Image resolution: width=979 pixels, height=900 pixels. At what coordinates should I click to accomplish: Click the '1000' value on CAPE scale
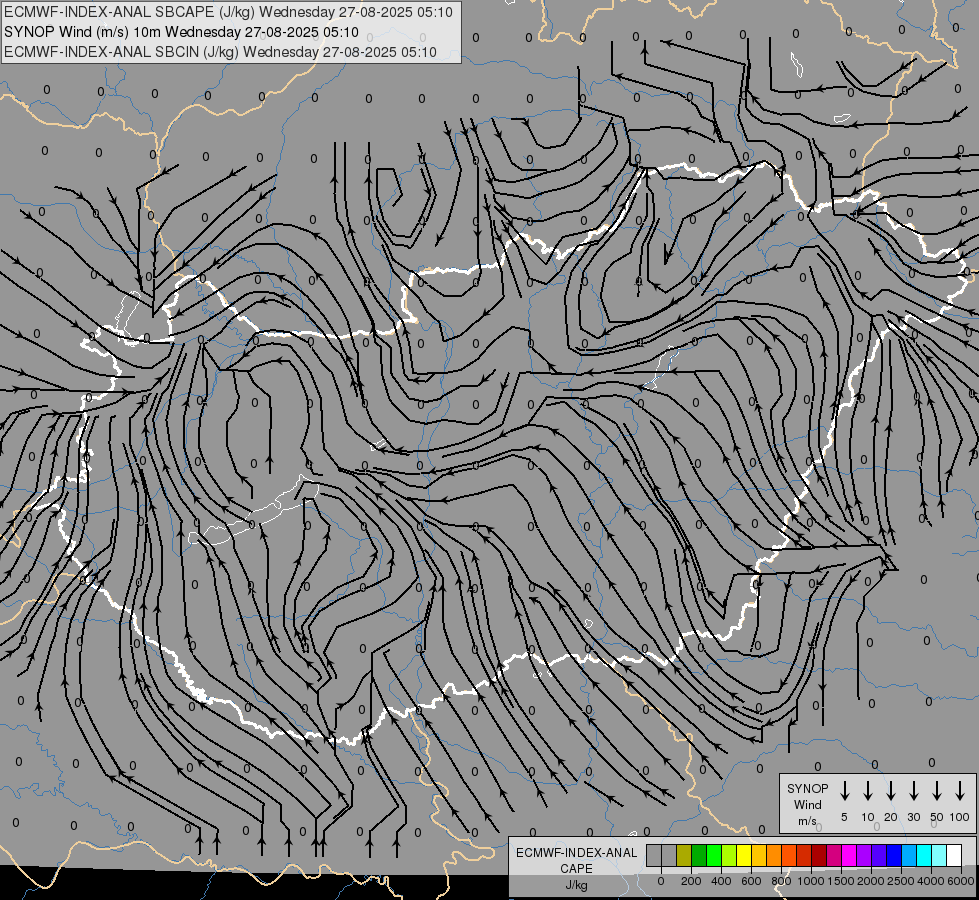pos(811,881)
